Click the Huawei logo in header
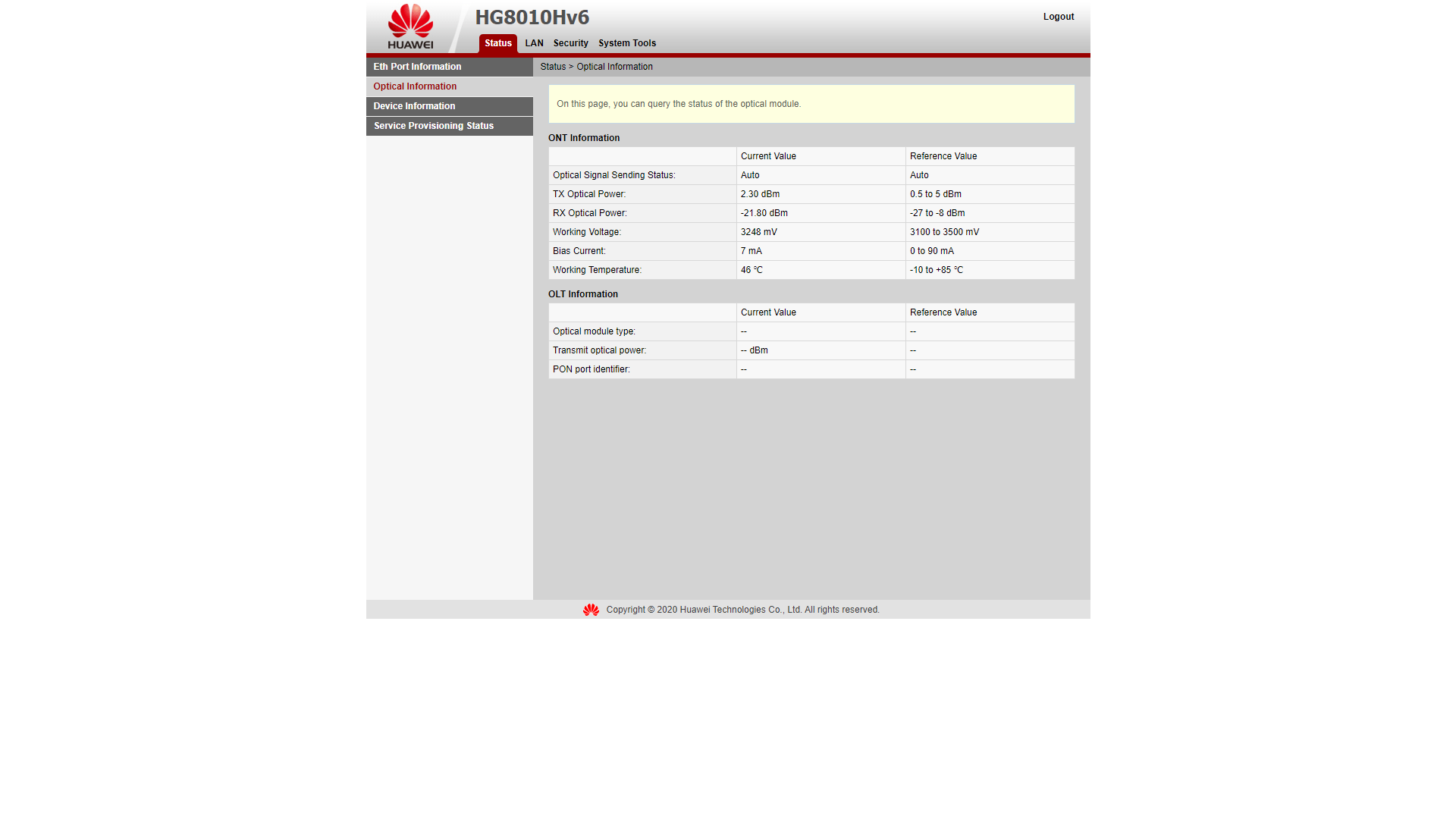The height and width of the screenshot is (819, 1456). click(410, 27)
